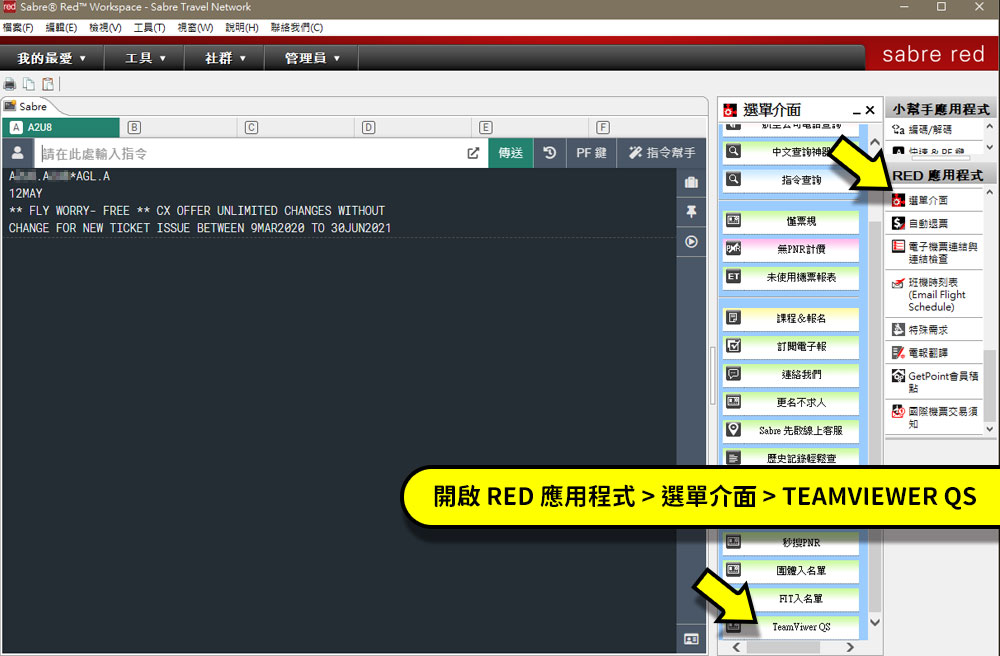
Task: Click the pop-out icon in command field
Action: click(473, 153)
